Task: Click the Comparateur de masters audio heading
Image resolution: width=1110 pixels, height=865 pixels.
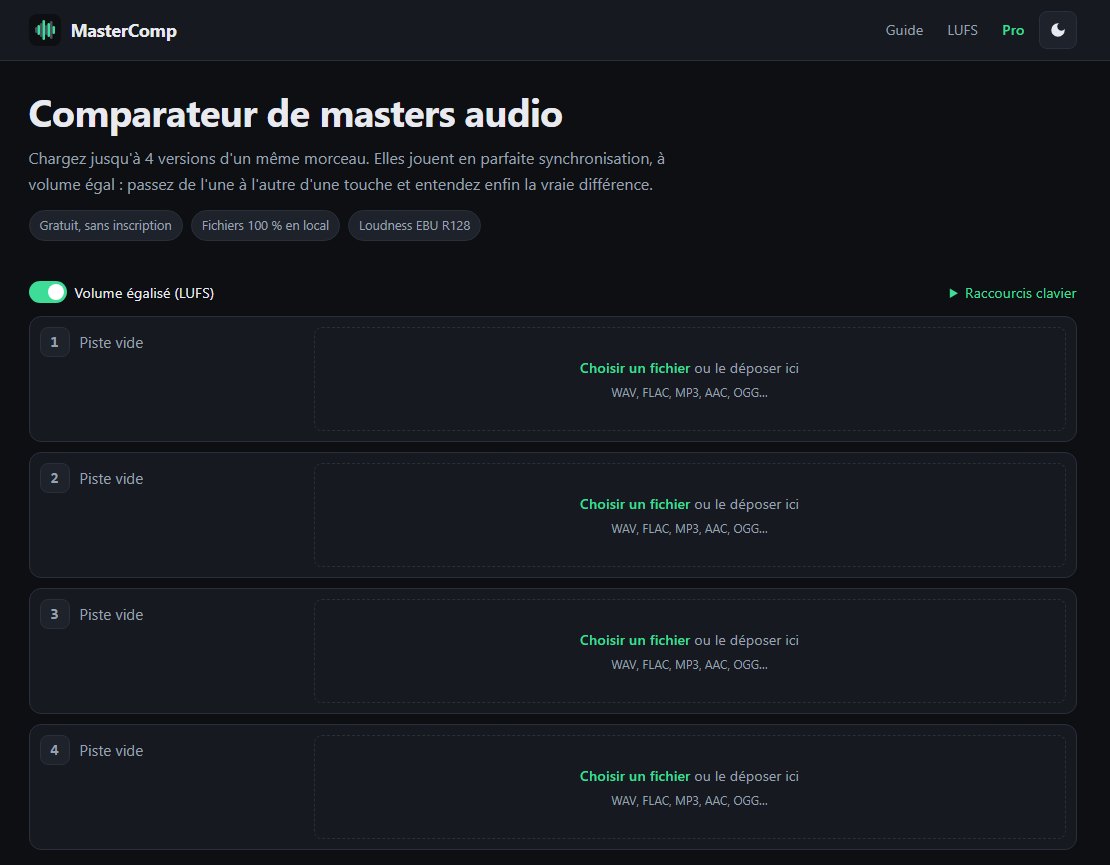Action: 296,114
